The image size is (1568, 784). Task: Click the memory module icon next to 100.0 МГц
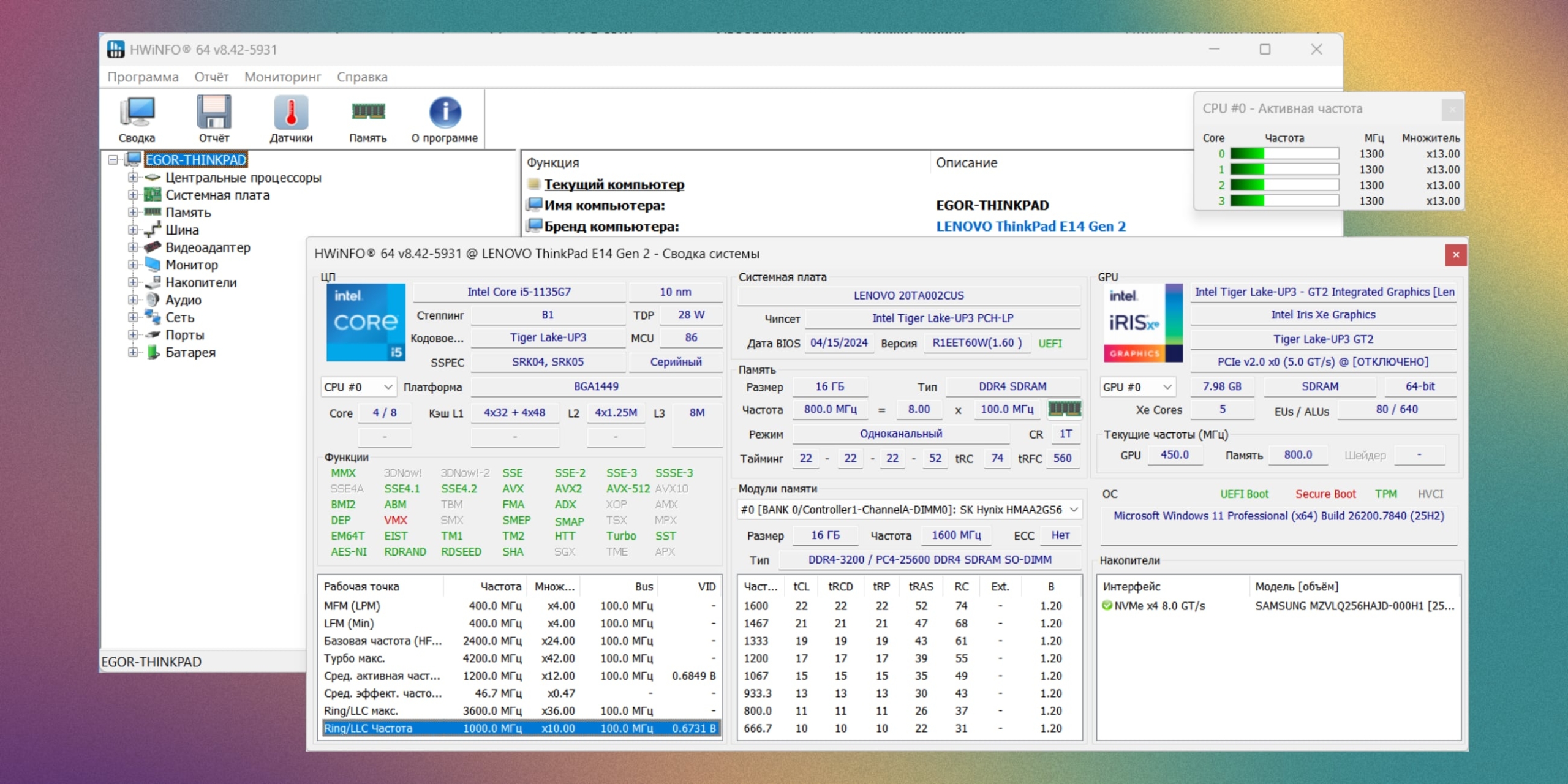[1065, 409]
